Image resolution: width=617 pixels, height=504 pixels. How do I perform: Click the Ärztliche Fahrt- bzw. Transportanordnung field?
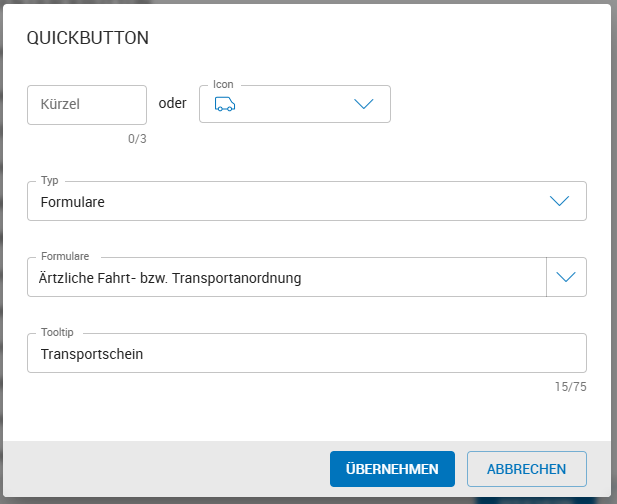coord(287,277)
